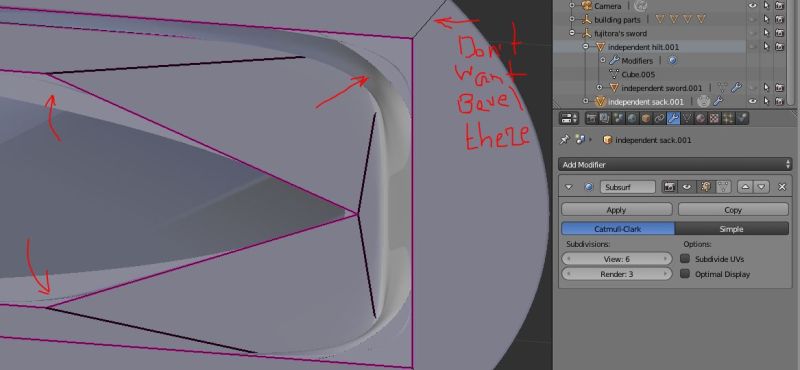Toggle visibility of independent sword.001

[x=752, y=88]
